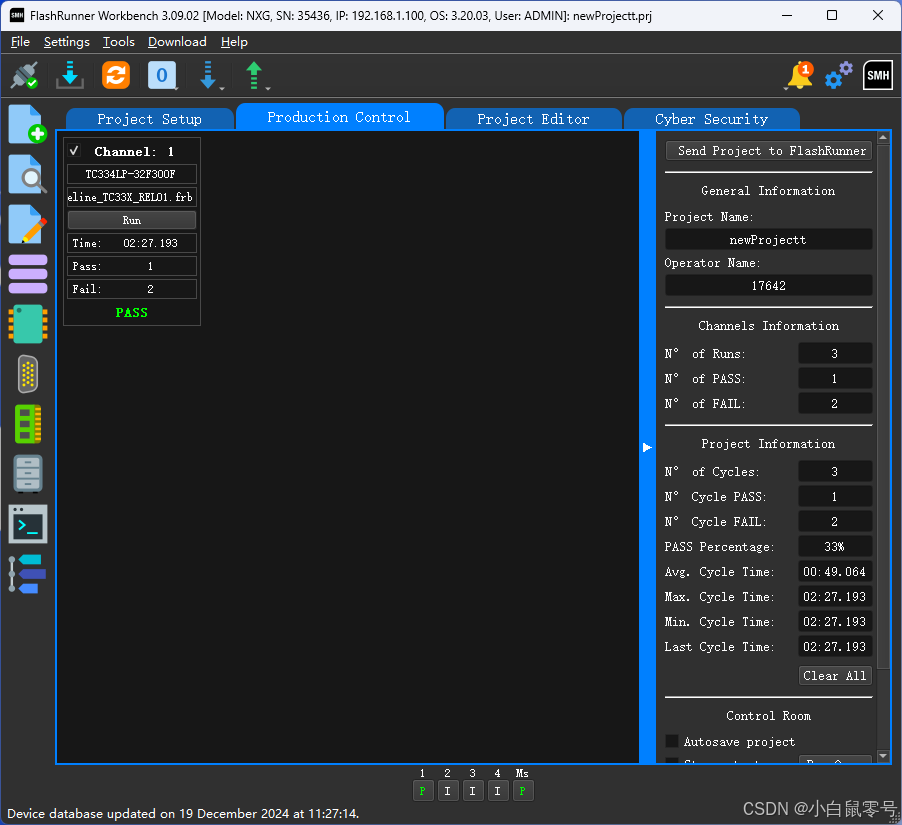
Task: Click Clear All in Project Information
Action: pos(835,675)
